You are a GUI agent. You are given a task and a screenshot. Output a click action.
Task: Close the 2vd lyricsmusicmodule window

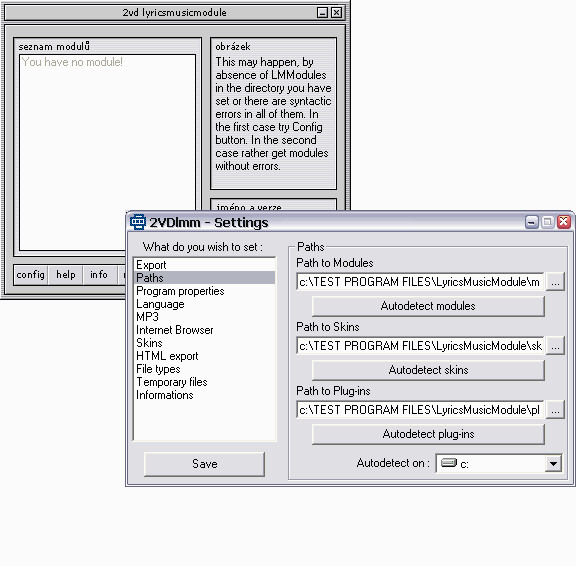pyautogui.click(x=336, y=13)
